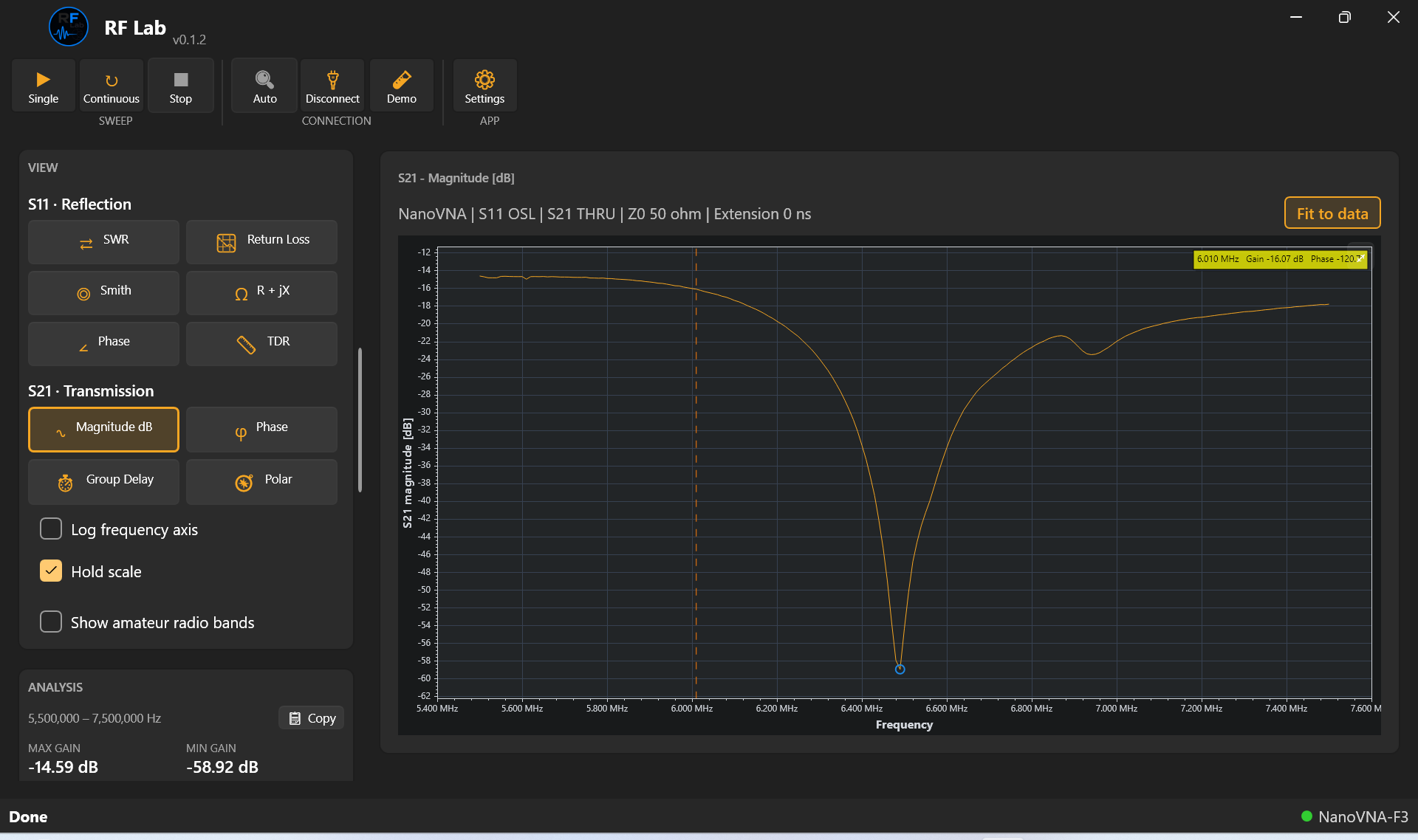Click the left panel scrollbar
This screenshot has width=1418, height=840.
pyautogui.click(x=360, y=419)
